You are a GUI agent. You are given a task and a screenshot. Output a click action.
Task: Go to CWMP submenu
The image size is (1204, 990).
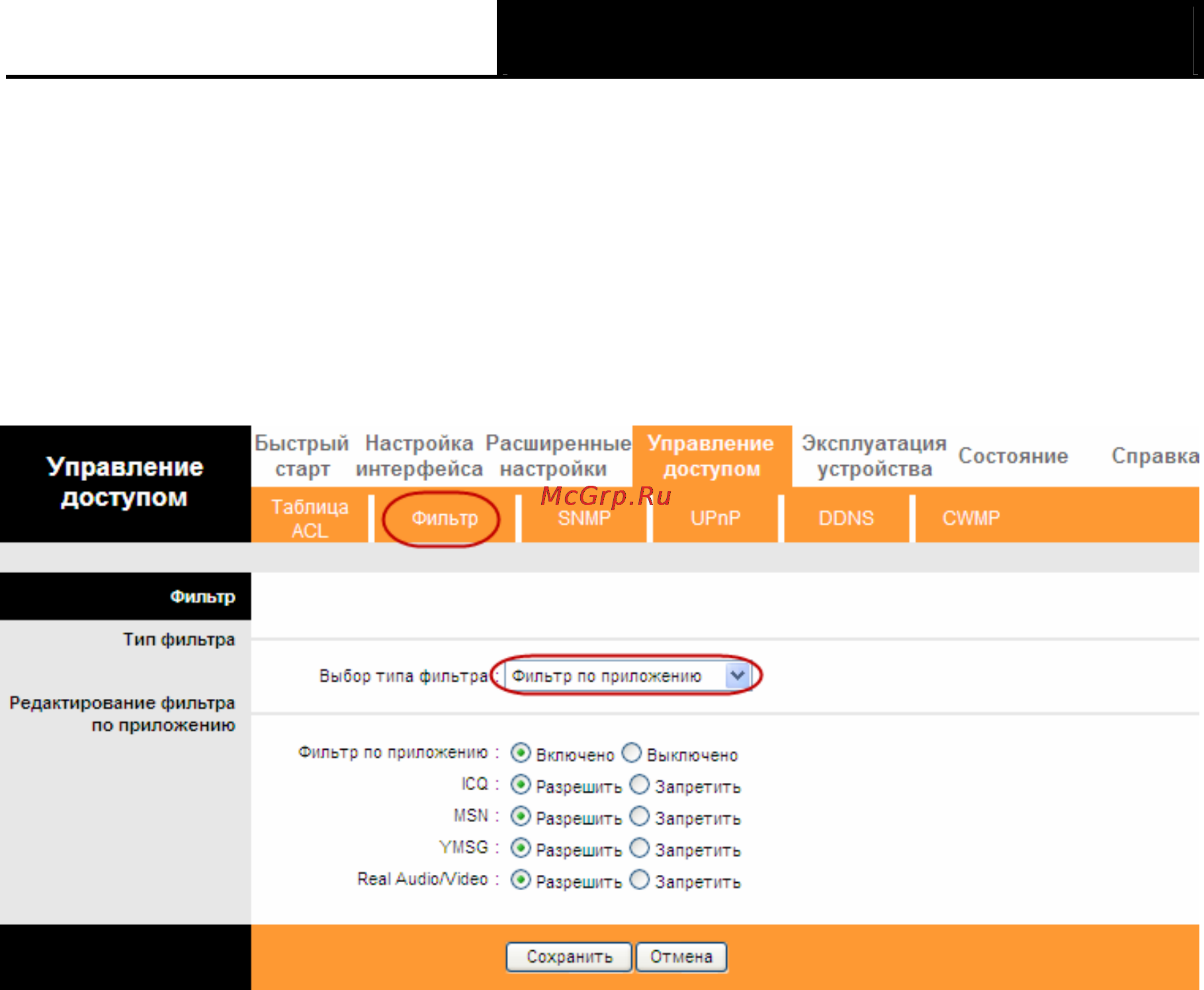coord(971,518)
